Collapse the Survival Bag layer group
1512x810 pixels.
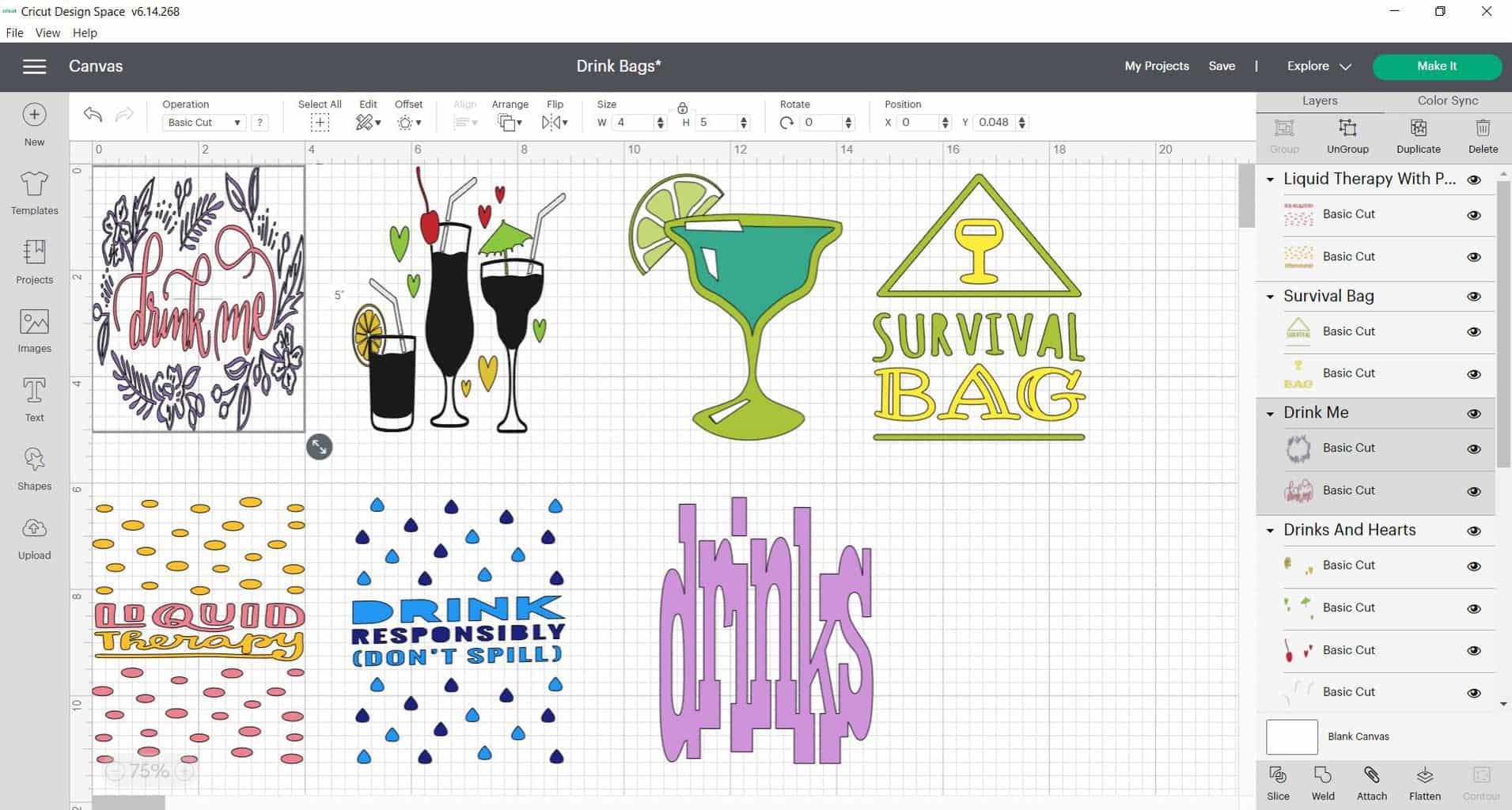(x=1270, y=297)
